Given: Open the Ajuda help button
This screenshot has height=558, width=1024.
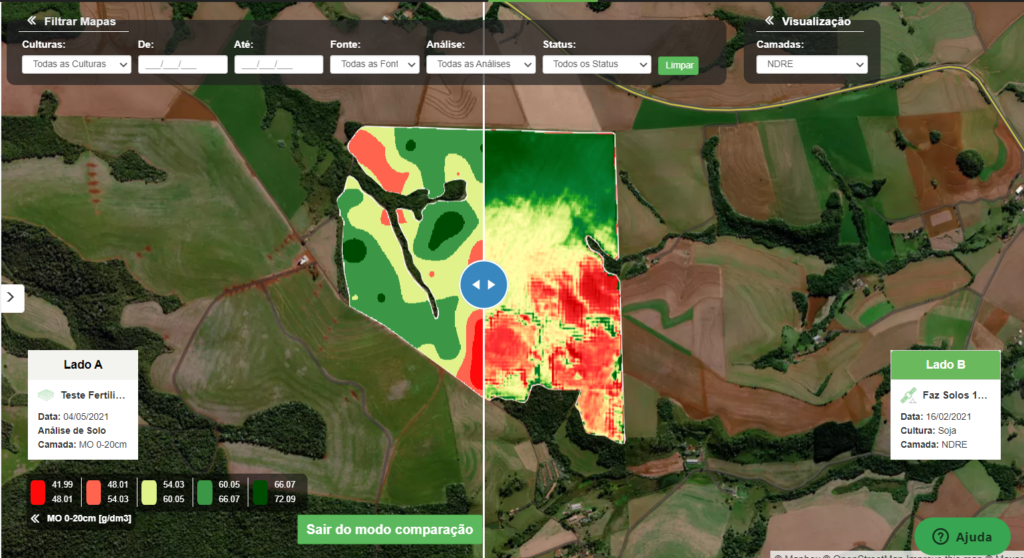Looking at the screenshot, I should (x=962, y=536).
